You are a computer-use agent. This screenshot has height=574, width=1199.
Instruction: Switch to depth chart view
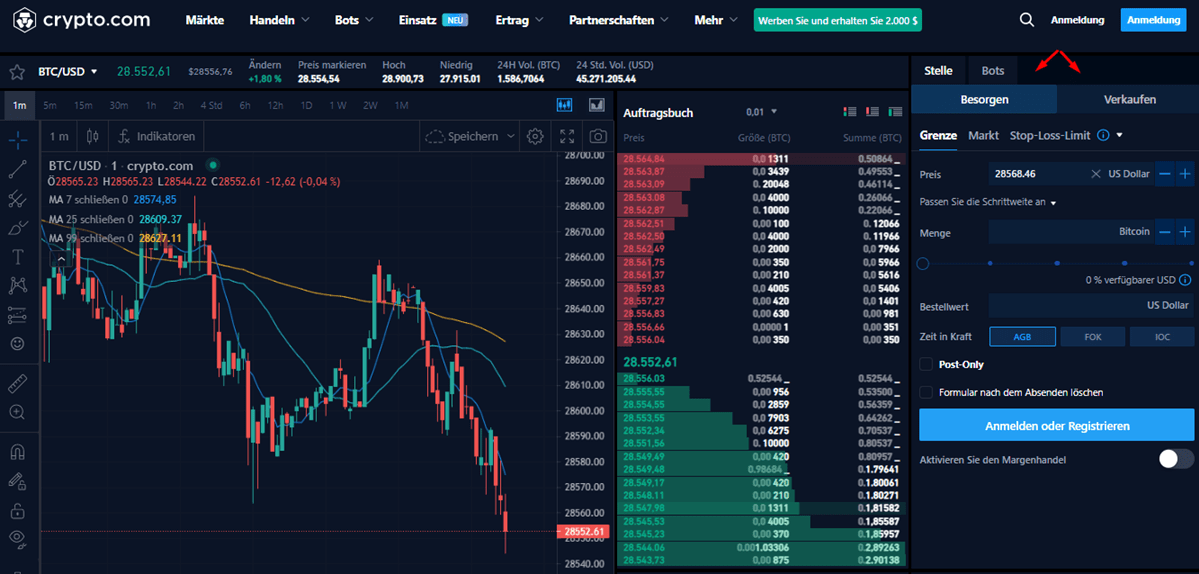coord(596,105)
